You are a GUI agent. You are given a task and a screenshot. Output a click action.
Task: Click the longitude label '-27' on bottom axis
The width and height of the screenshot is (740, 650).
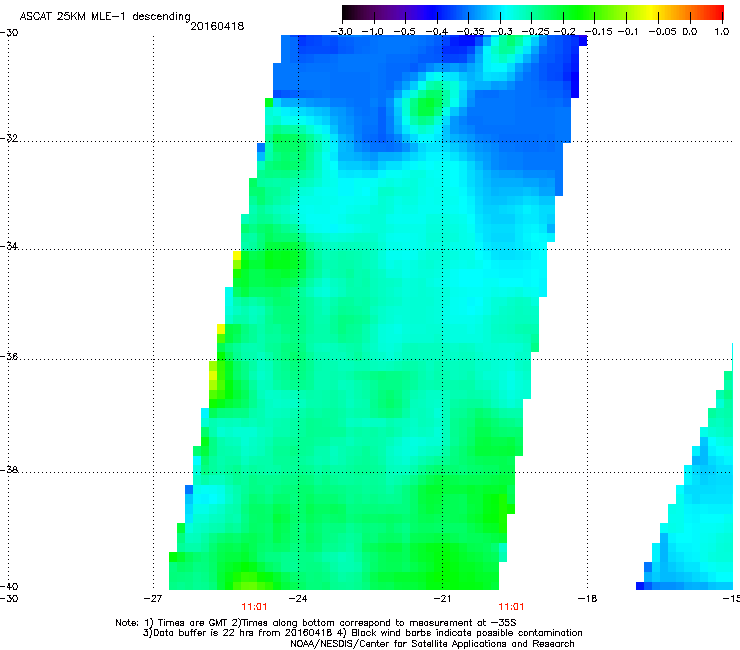(153, 599)
